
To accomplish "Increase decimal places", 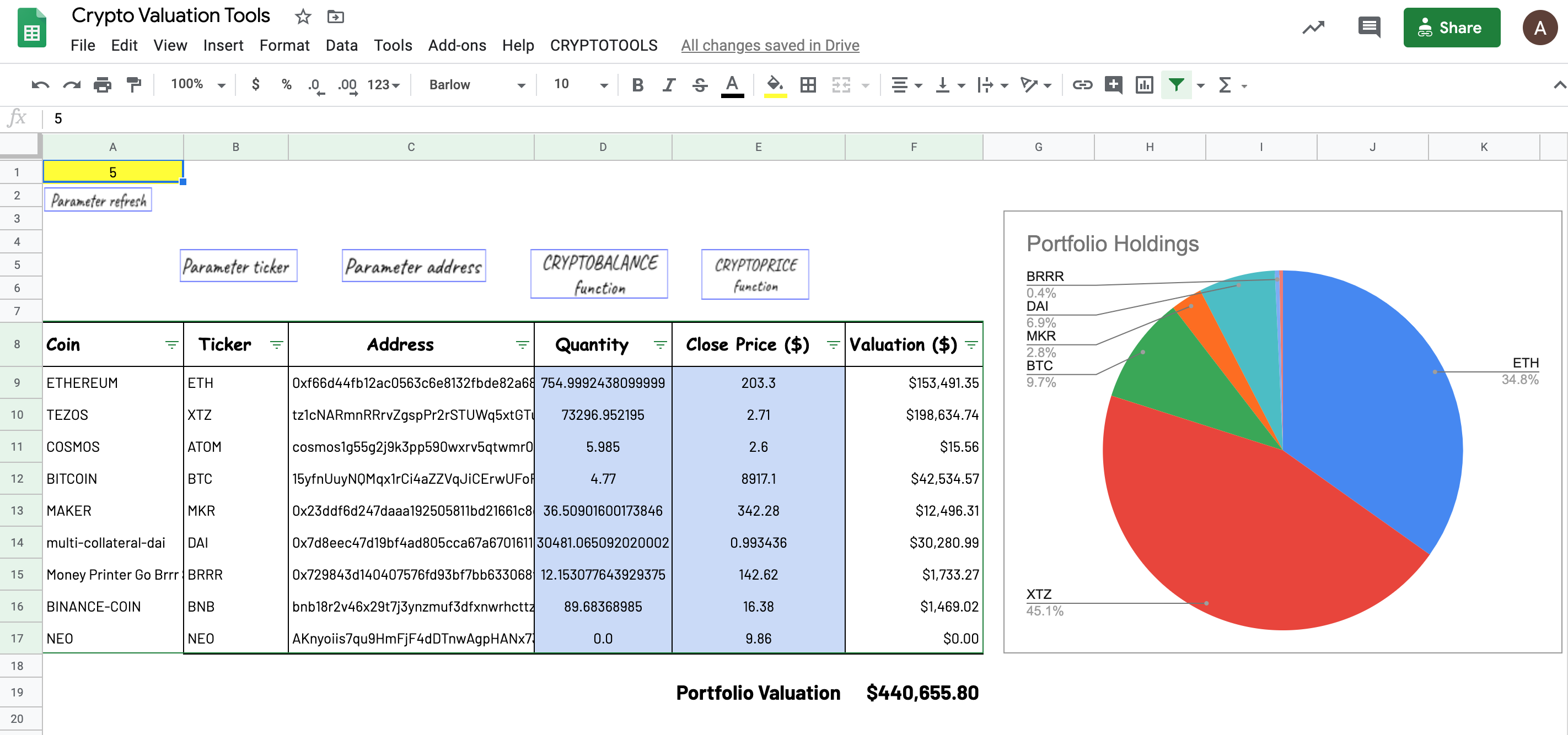I will pos(347,86).
